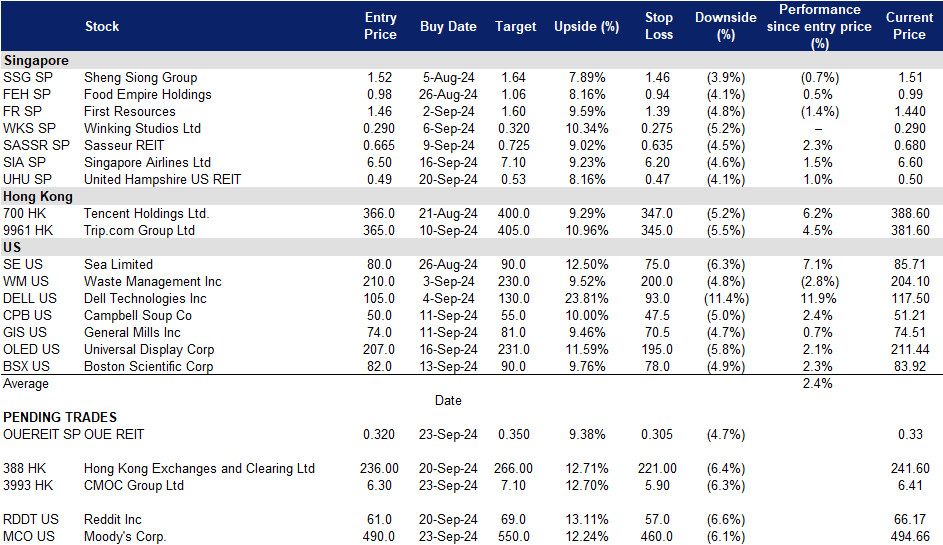Click the Entry Price column header
This screenshot has width=943, height=545.
click(x=380, y=26)
